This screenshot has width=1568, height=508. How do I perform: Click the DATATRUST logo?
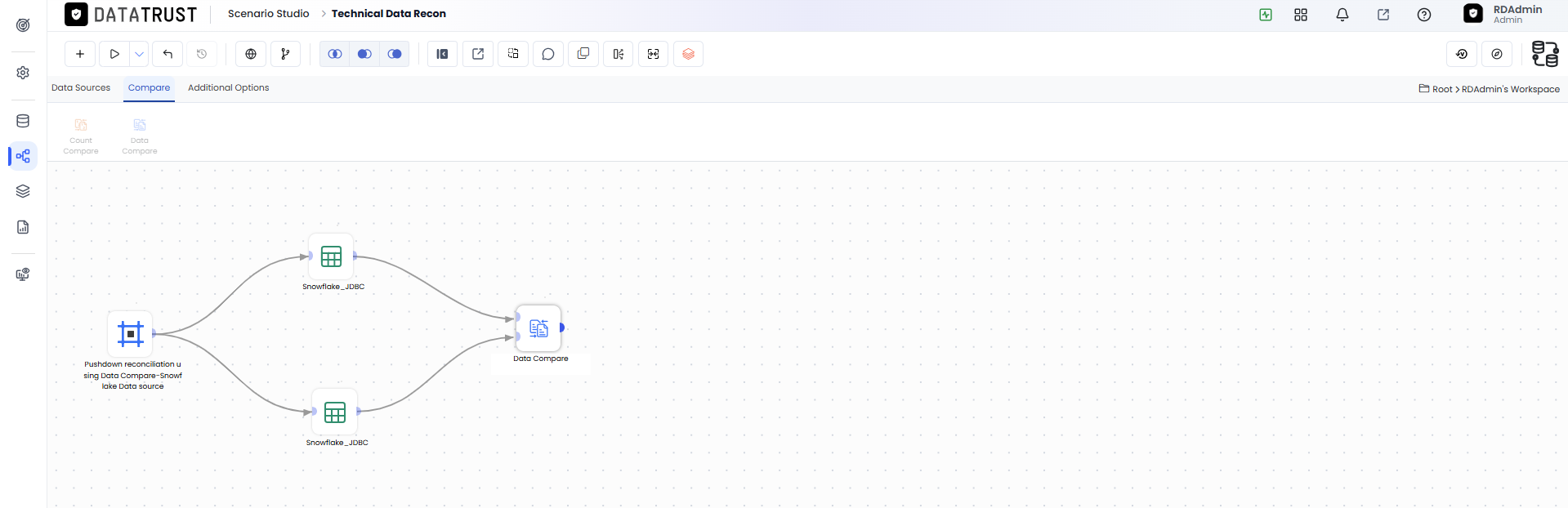coord(131,15)
